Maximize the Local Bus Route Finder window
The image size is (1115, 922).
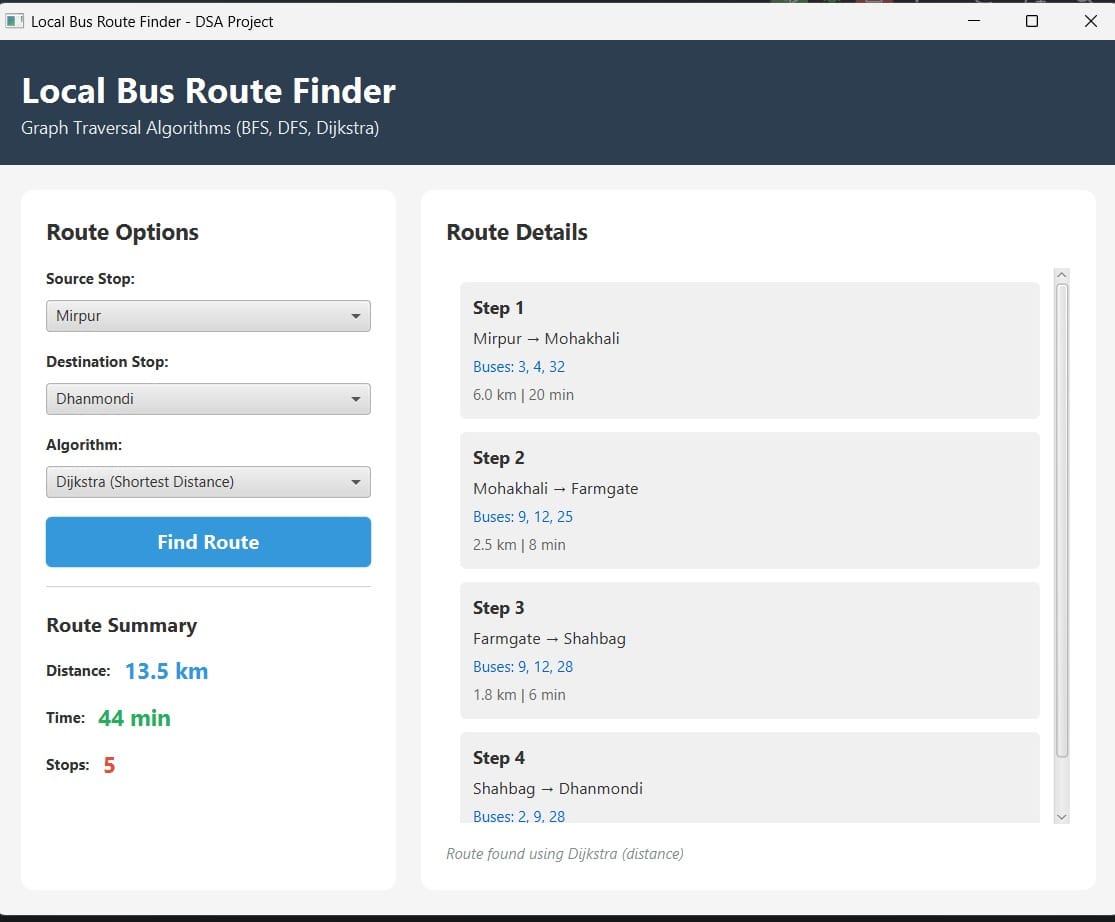[1032, 21]
